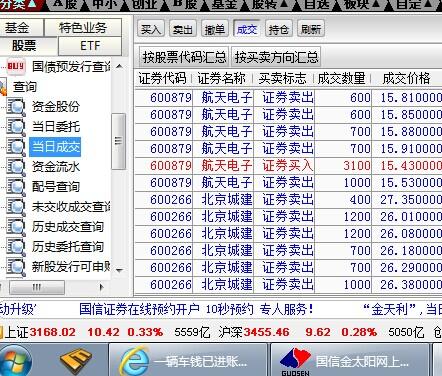The height and width of the screenshot is (376, 442).
Task: Select 配号查询 in the query tree
Action: pyautogui.click(x=56, y=187)
